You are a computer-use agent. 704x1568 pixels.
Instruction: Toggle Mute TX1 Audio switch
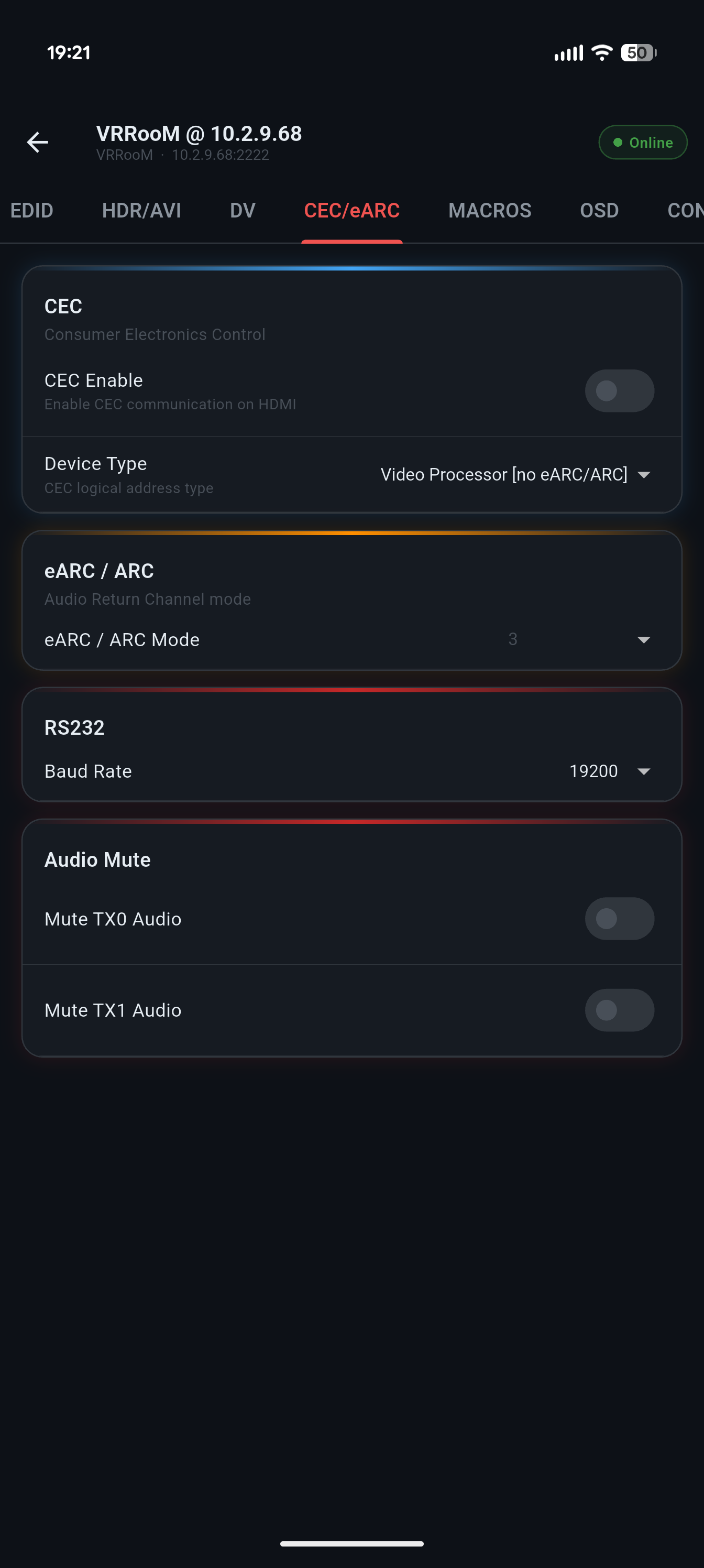[619, 1010]
